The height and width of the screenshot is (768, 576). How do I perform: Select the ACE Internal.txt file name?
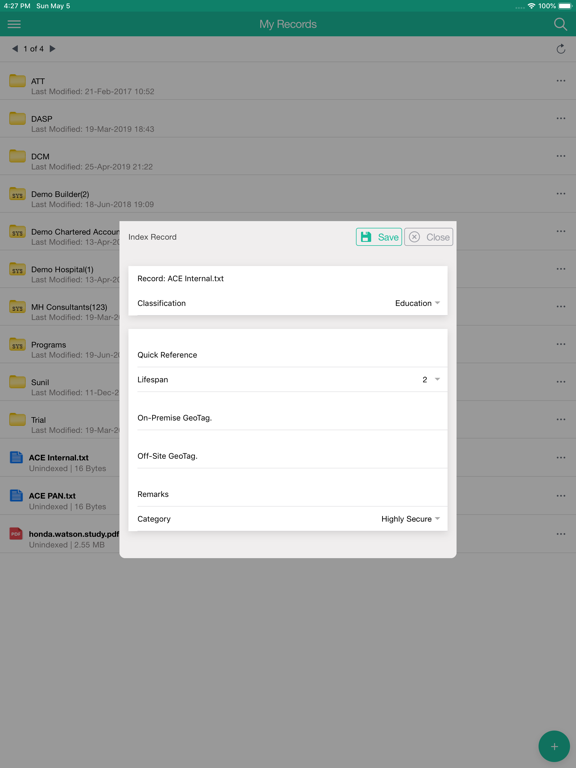[x=59, y=457]
